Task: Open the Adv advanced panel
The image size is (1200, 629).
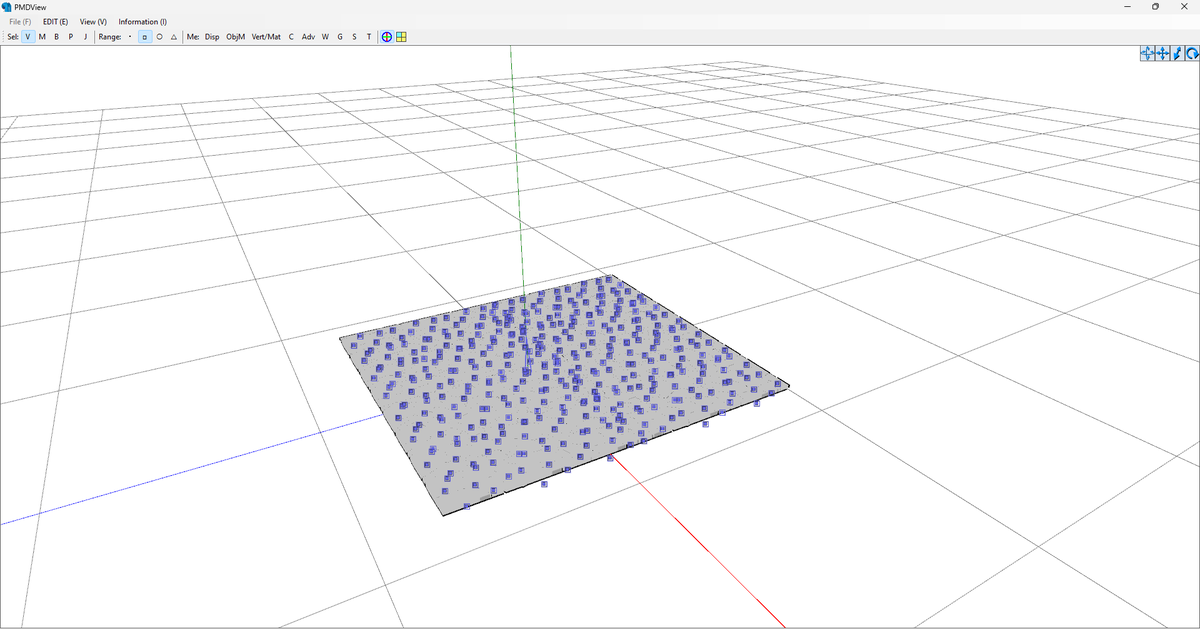Action: 308,37
